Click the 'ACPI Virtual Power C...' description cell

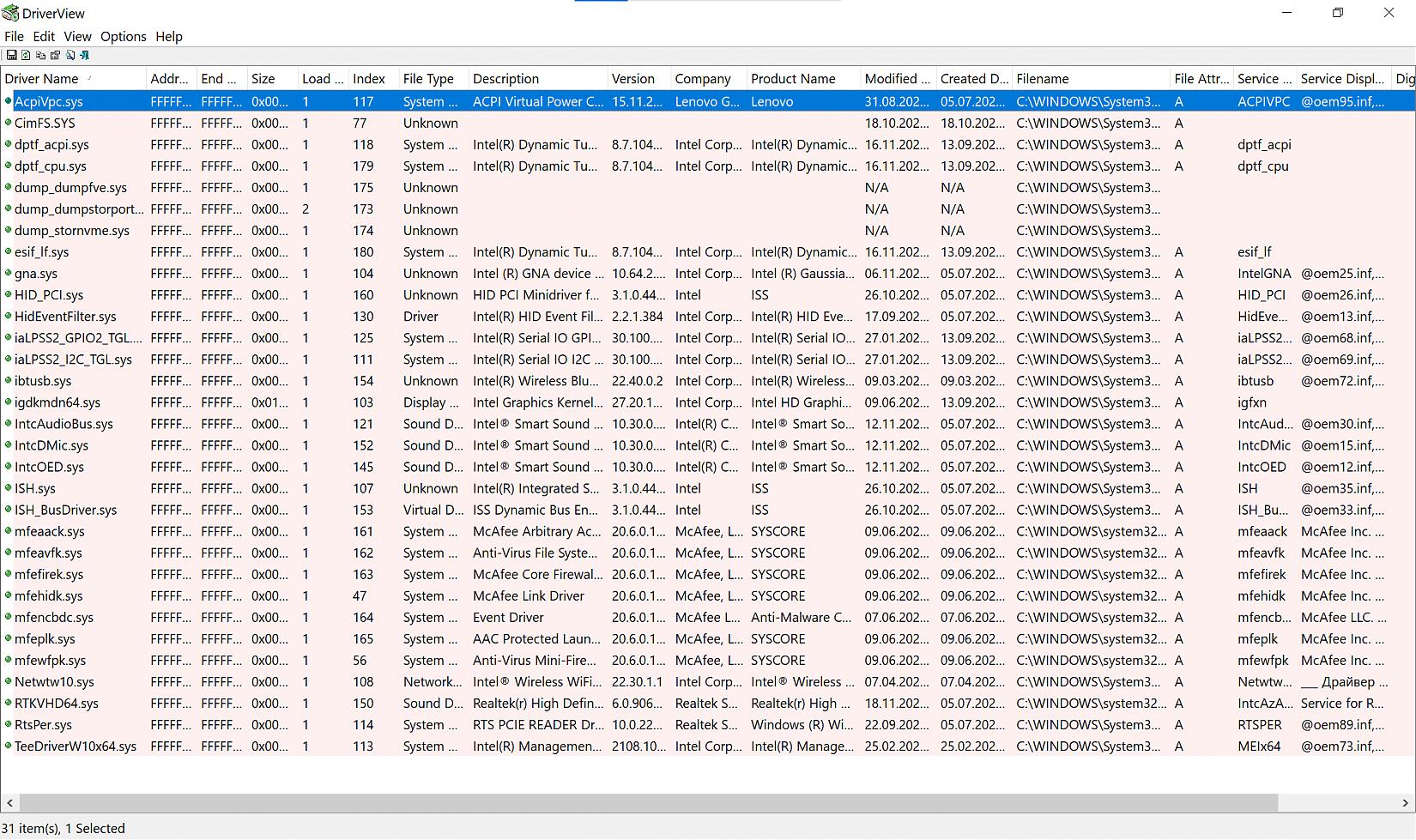[538, 101]
